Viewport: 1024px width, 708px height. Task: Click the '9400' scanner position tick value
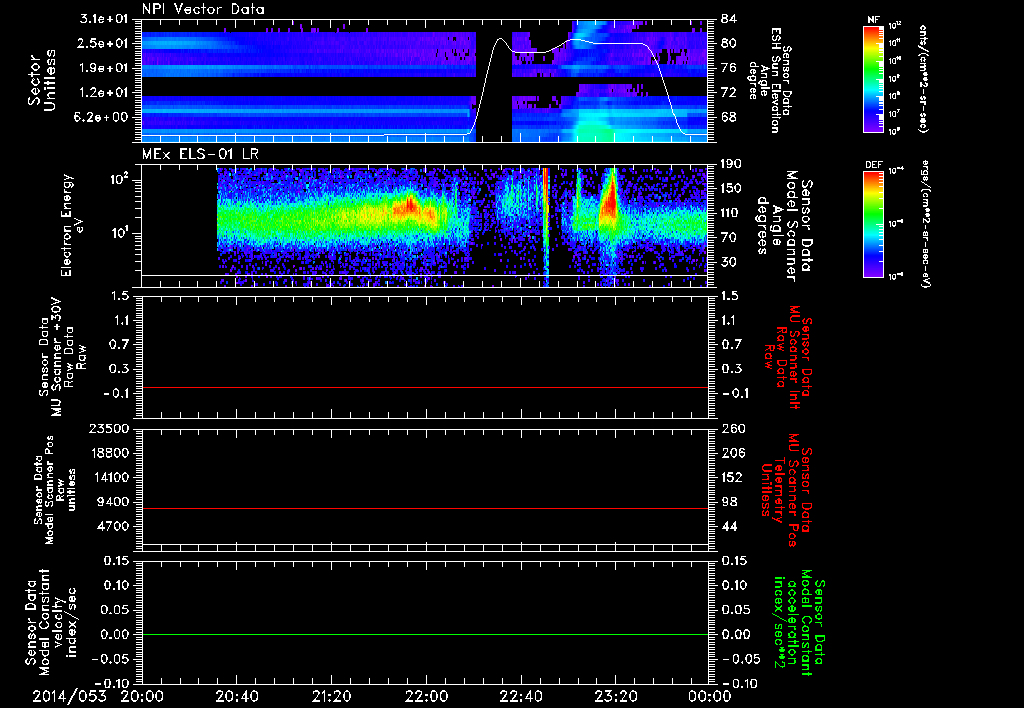112,502
